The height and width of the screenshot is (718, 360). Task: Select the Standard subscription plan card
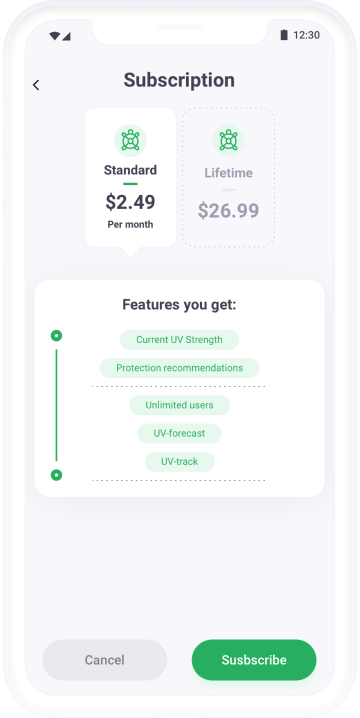pyautogui.click(x=131, y=178)
